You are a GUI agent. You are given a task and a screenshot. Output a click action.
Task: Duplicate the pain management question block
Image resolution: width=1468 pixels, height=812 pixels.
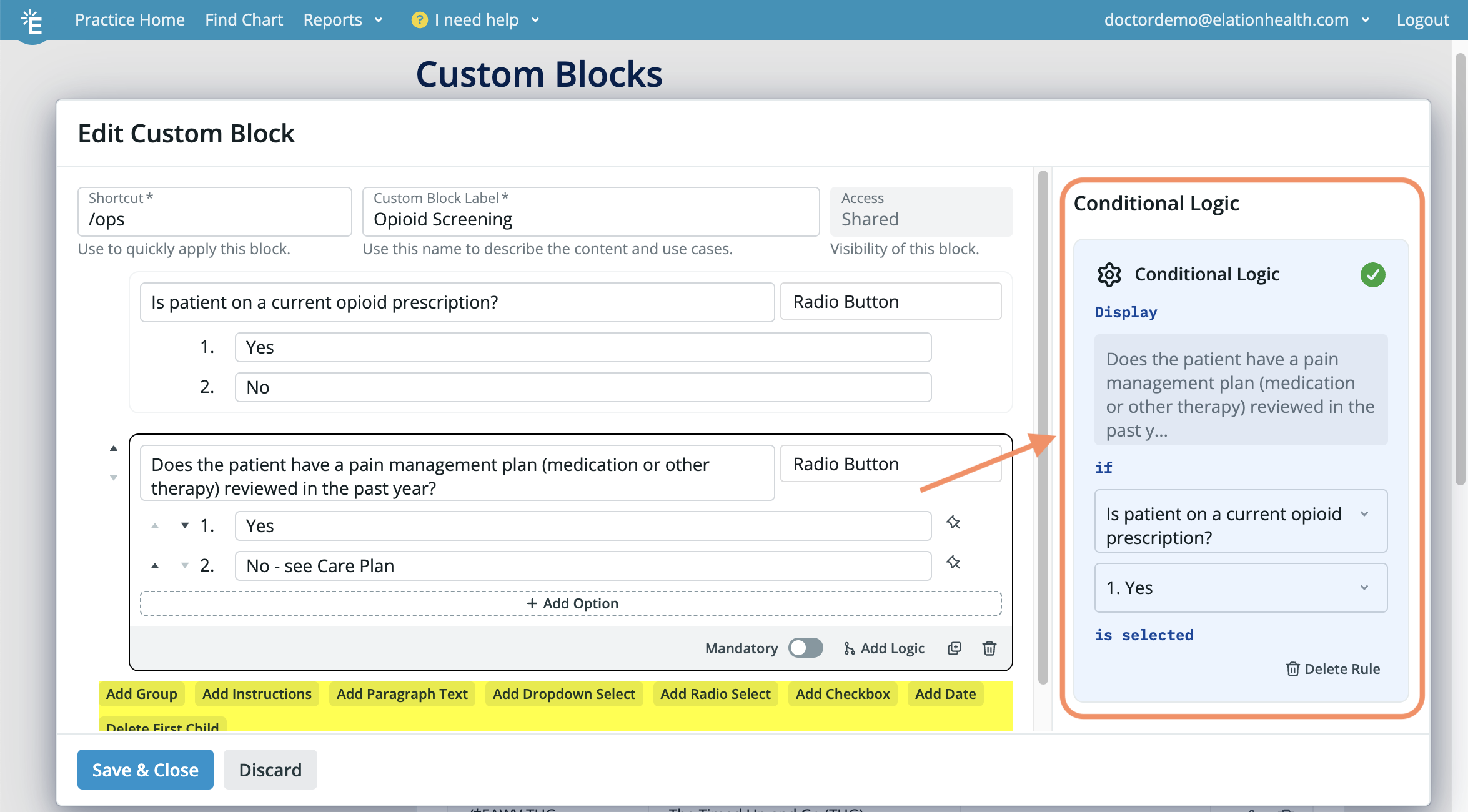[x=954, y=648]
